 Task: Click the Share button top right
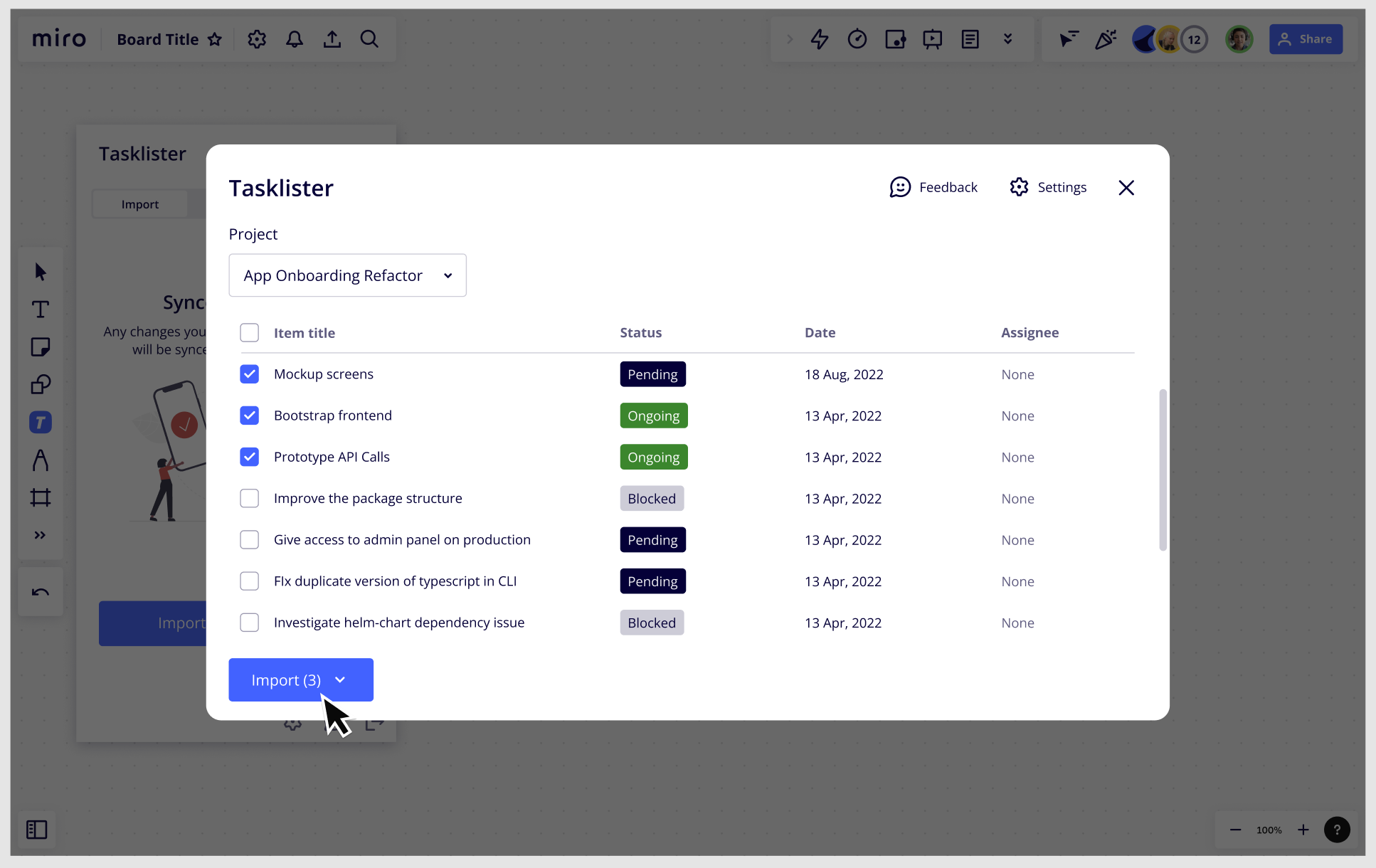click(x=1306, y=39)
